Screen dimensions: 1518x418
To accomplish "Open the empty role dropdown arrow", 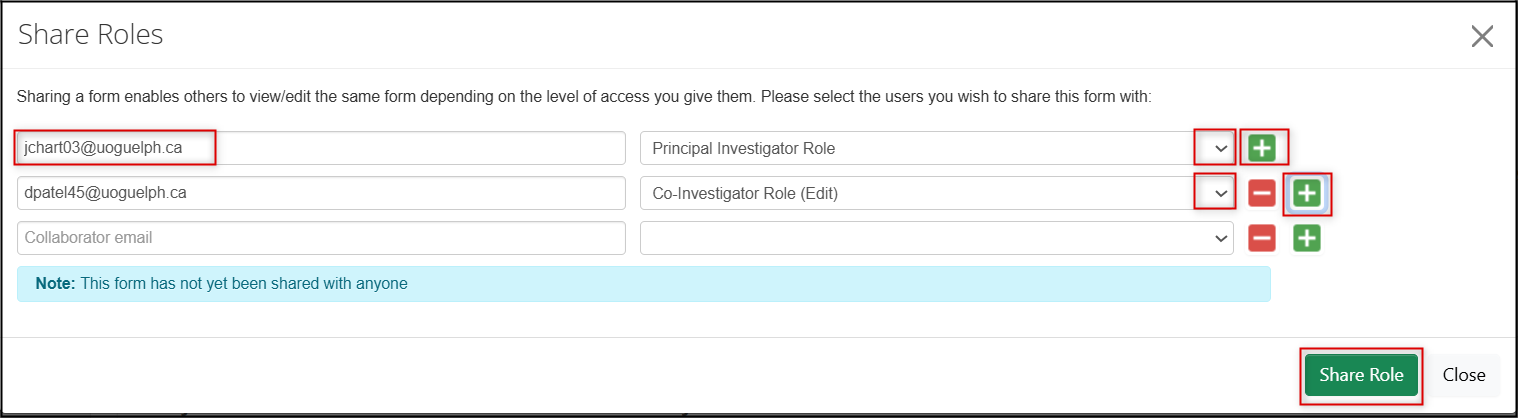I will pyautogui.click(x=1220, y=238).
